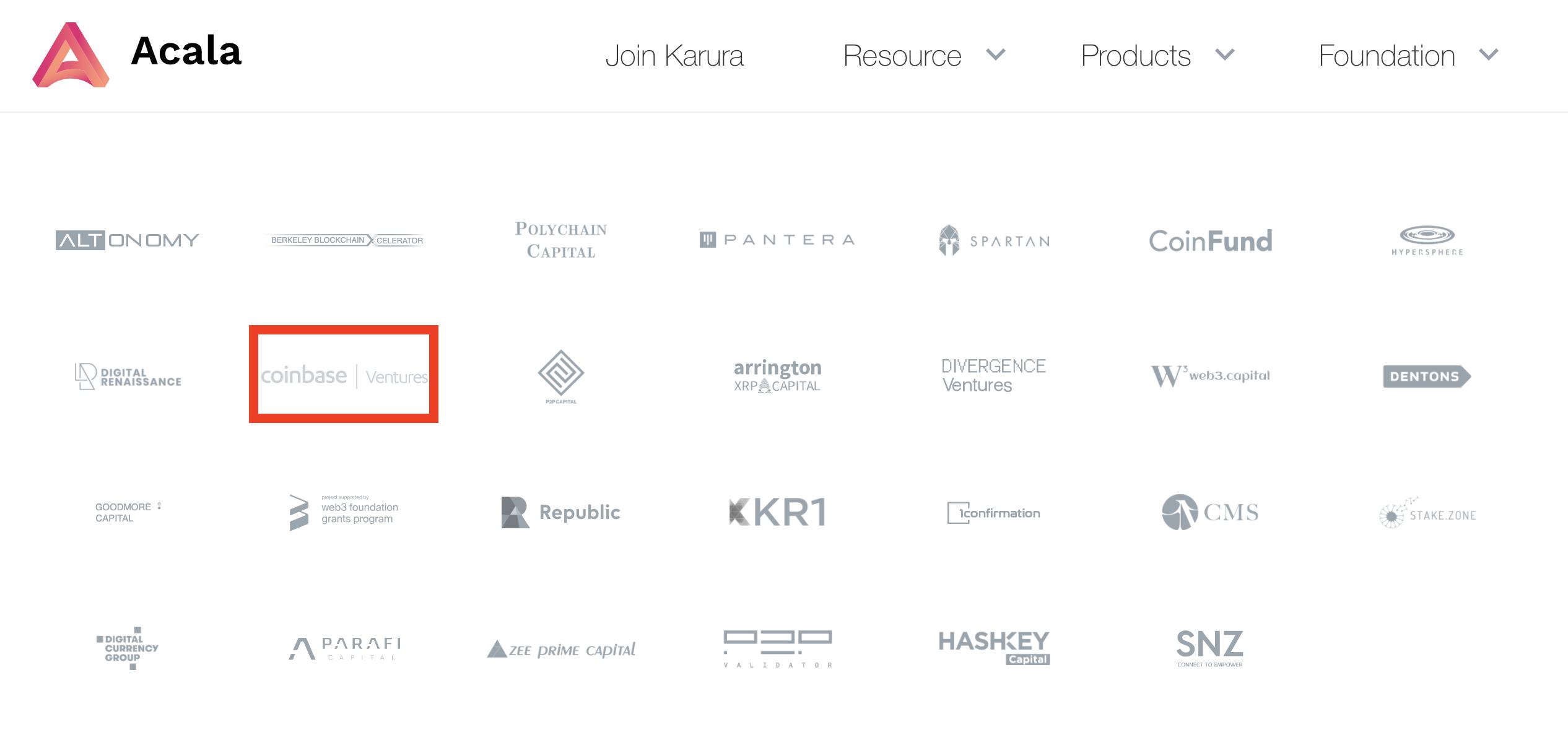Select the Coinbase Ventures logo
The height and width of the screenshot is (732, 1568).
click(344, 375)
